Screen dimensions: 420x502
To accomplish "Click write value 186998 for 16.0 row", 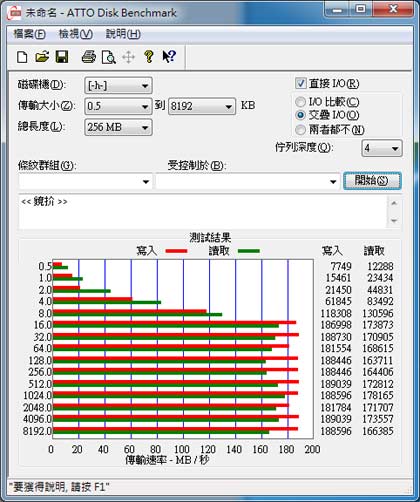I will [336, 325].
